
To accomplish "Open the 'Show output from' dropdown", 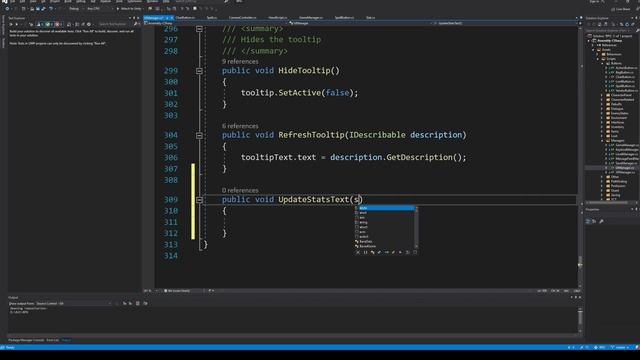I will click(73, 304).
